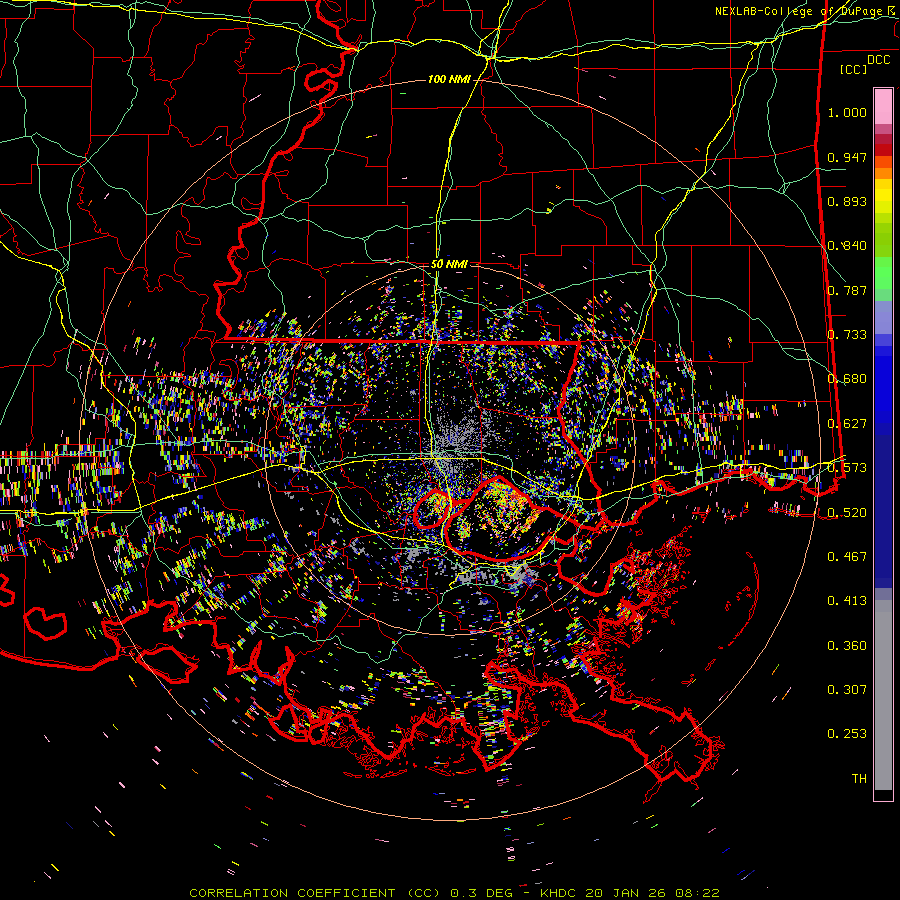Click the NEXLAB logo icon in the corner

coord(891,10)
